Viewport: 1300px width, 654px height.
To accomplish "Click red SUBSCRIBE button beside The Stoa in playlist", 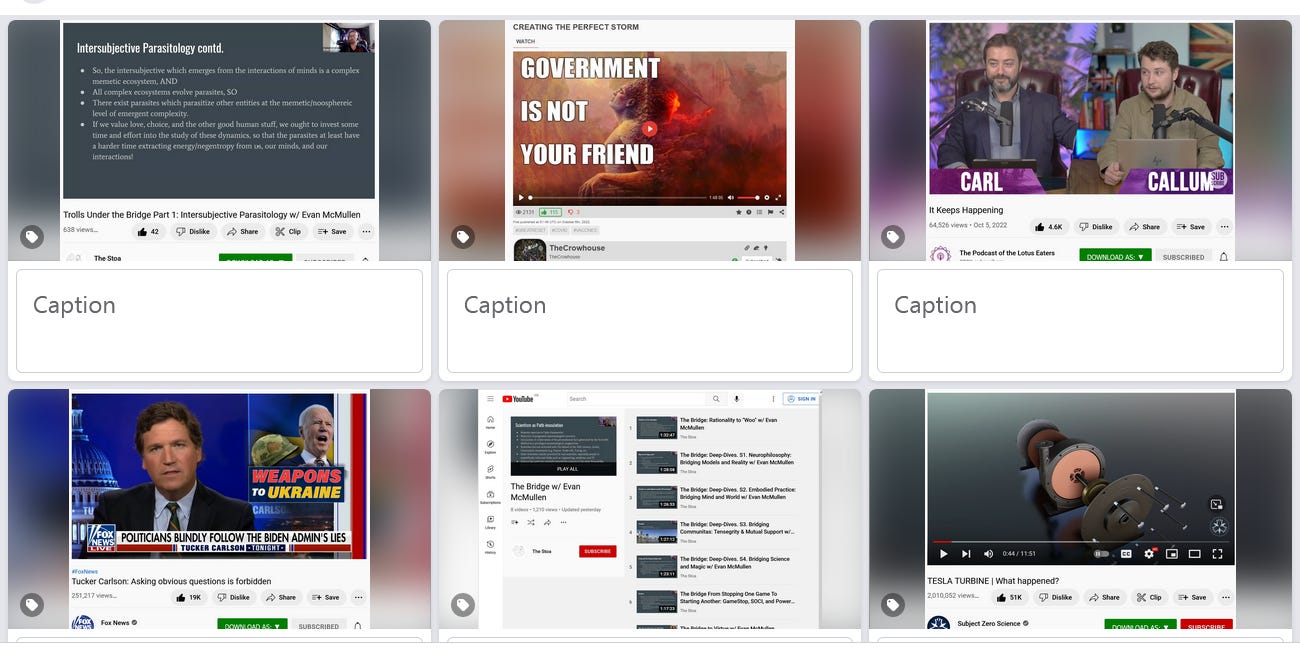I will pos(597,551).
